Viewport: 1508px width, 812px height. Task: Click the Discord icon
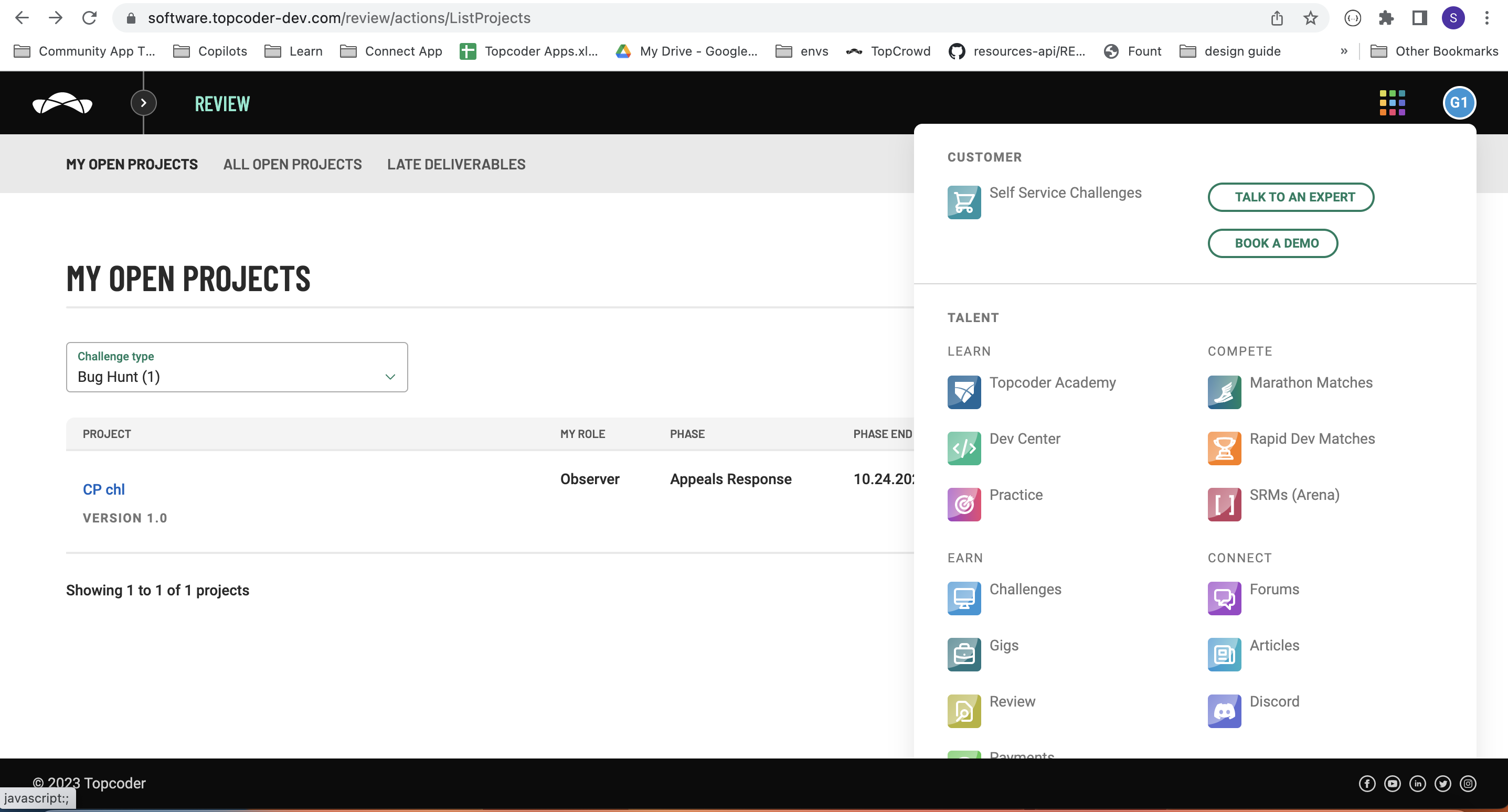pyautogui.click(x=1224, y=711)
